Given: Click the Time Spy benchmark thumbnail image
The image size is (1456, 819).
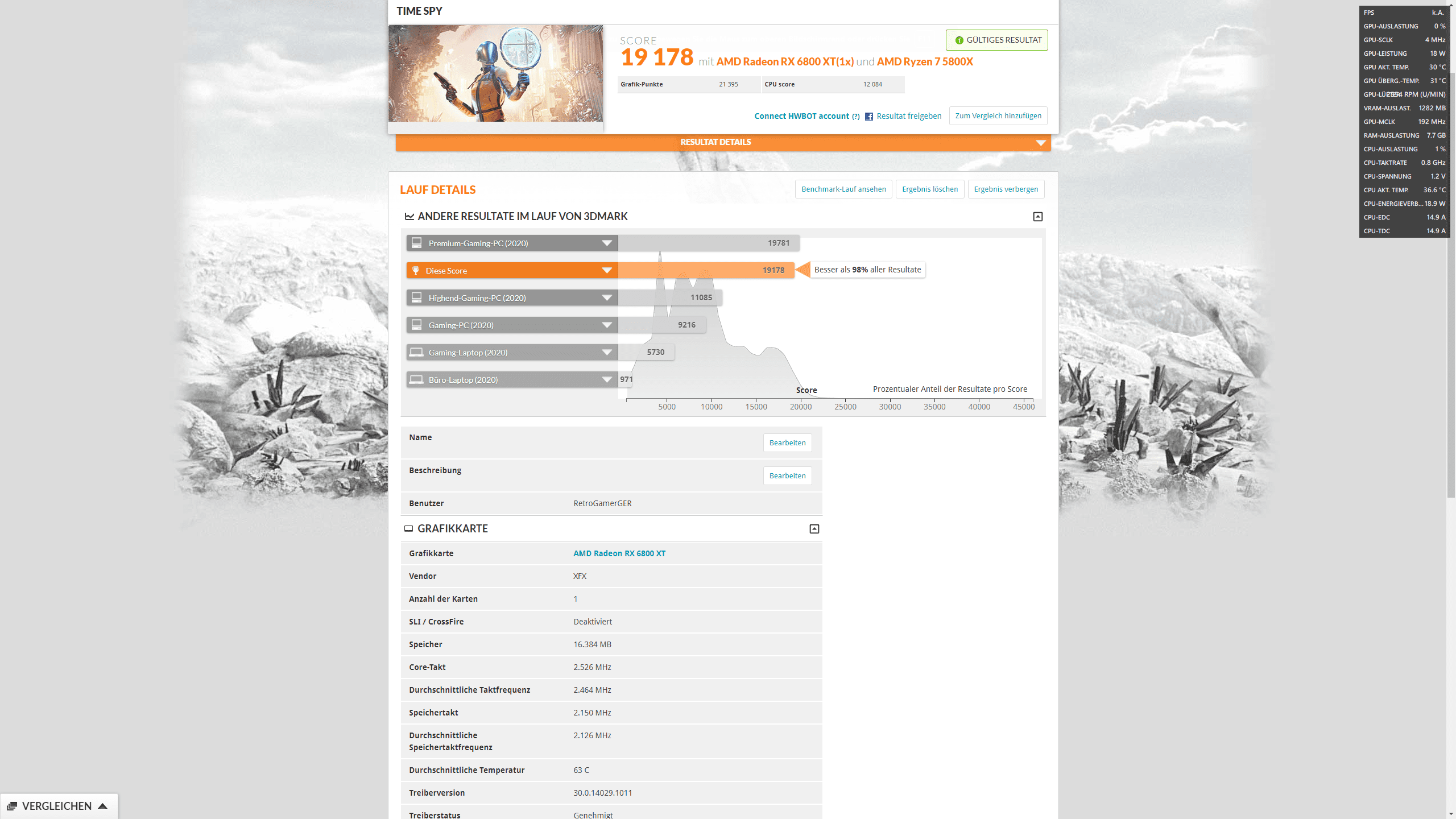Looking at the screenshot, I should click(x=495, y=73).
